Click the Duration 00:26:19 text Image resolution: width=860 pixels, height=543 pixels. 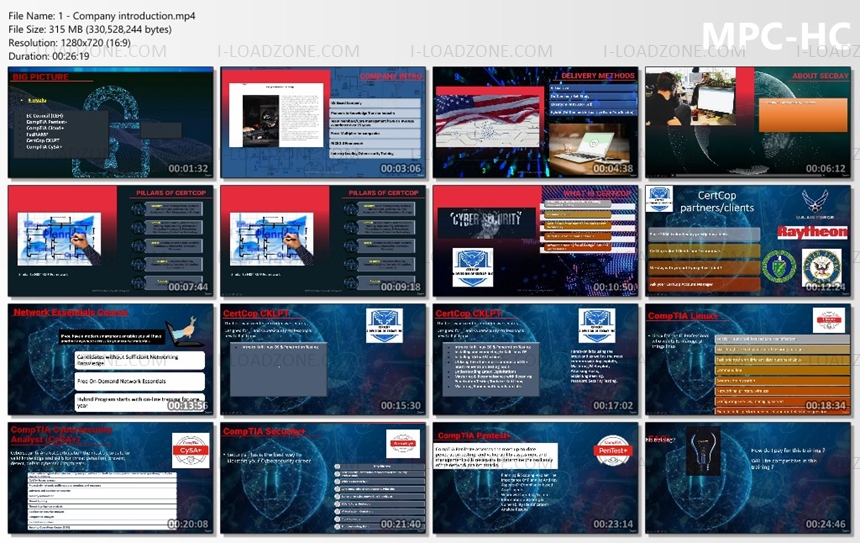(49, 56)
